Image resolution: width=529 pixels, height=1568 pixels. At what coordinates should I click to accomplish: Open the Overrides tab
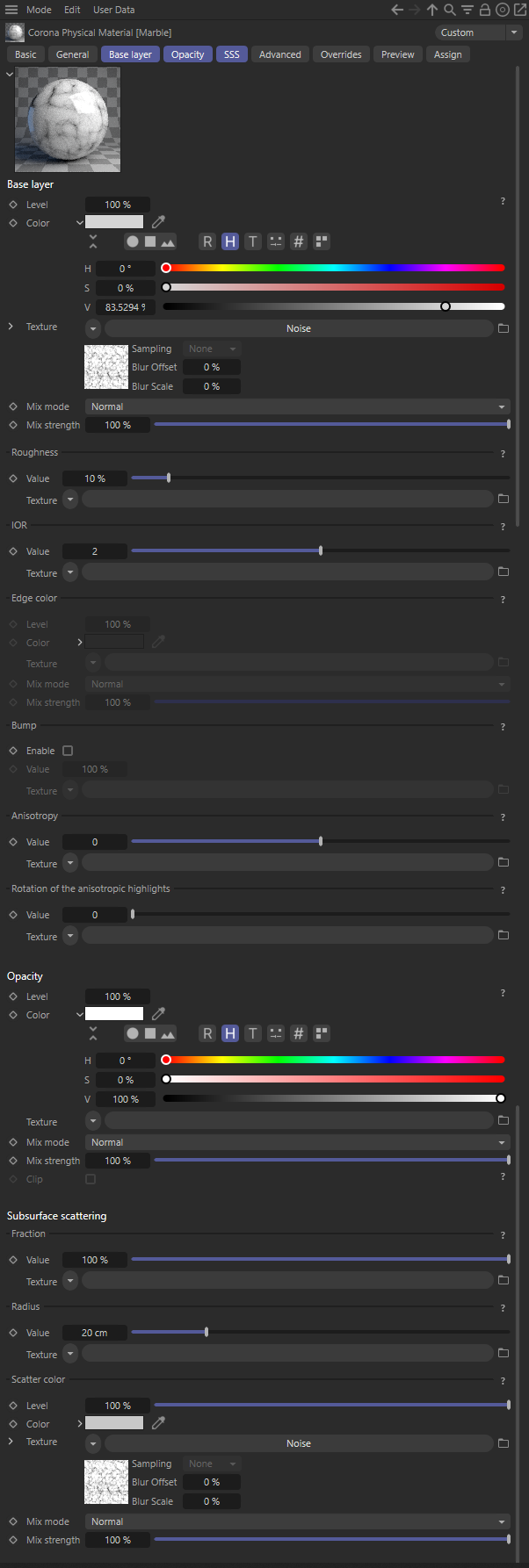tap(341, 54)
